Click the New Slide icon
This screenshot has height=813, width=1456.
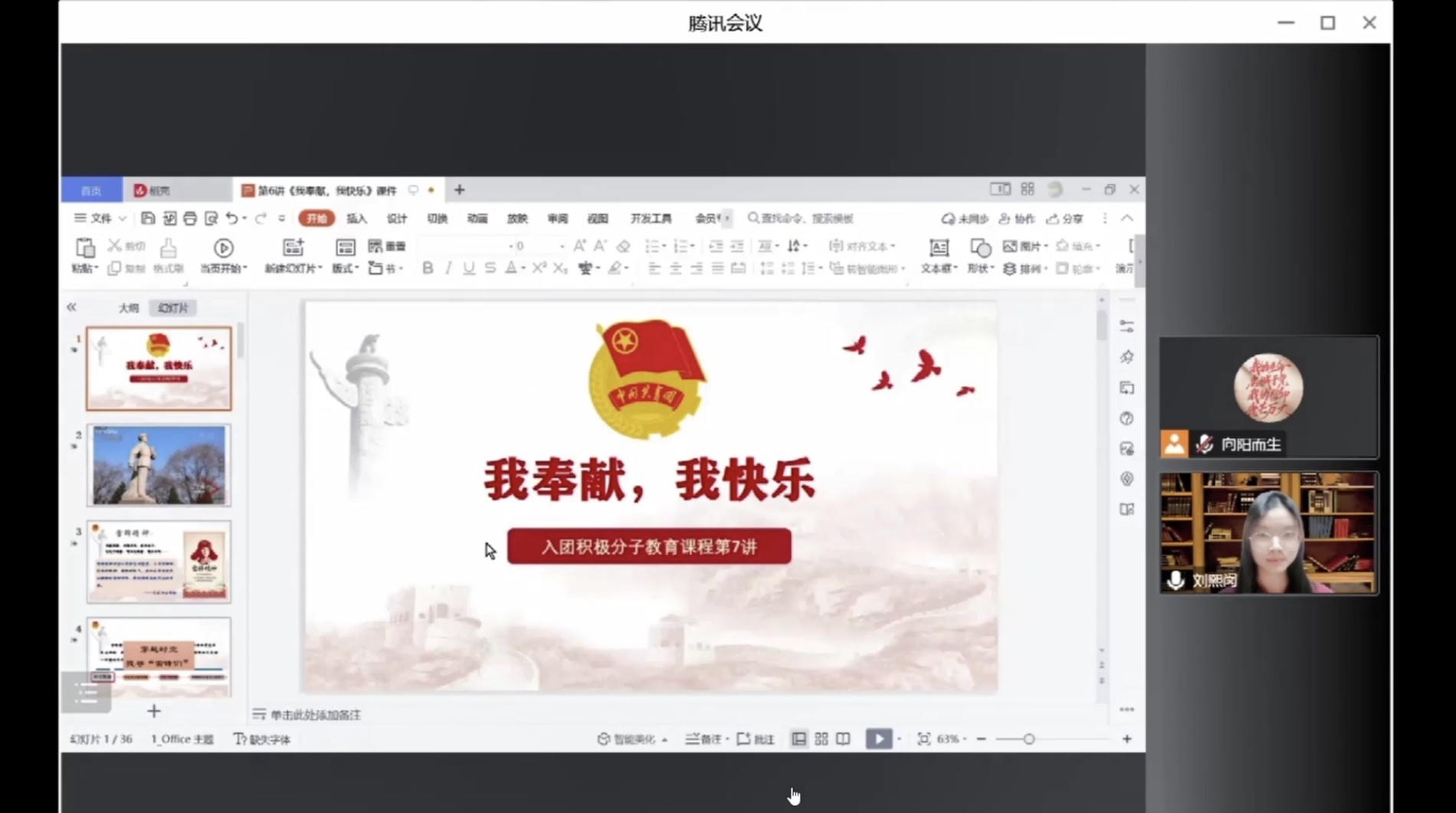pos(293,248)
